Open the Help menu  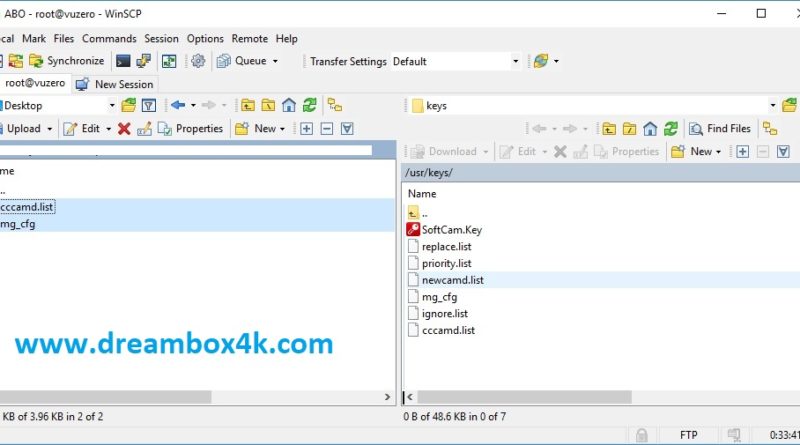pyautogui.click(x=287, y=39)
